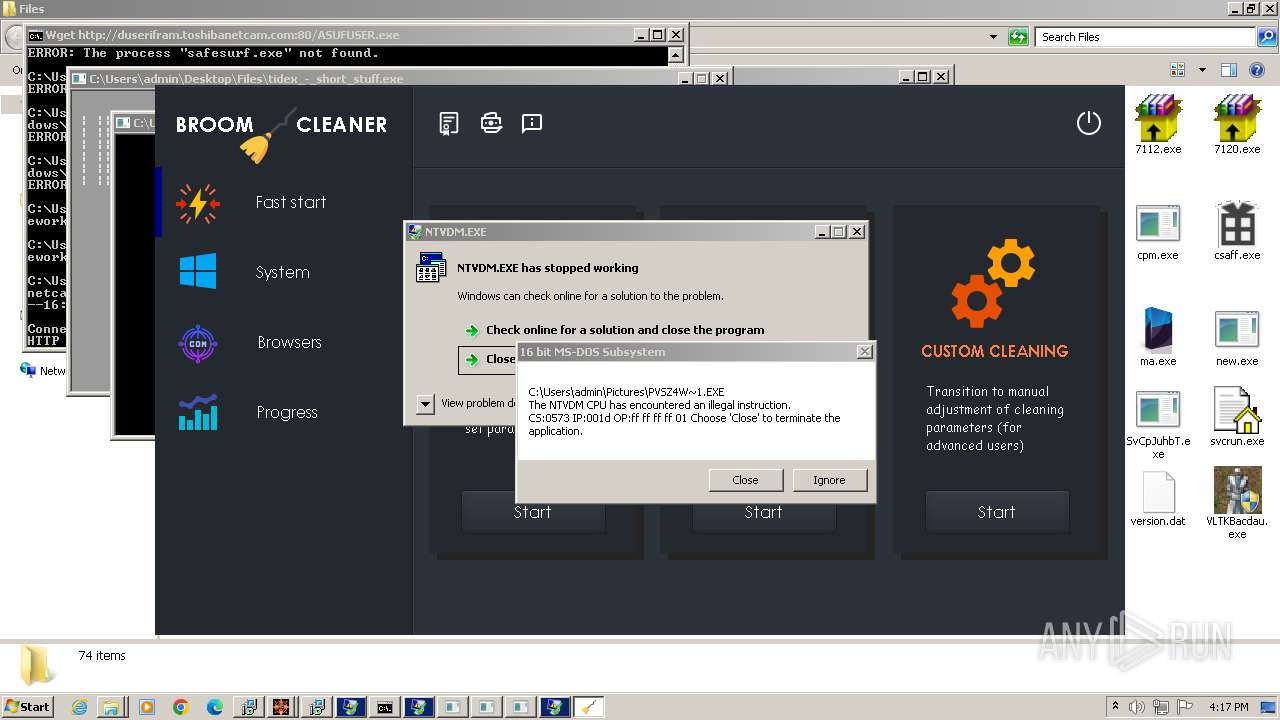Open Windows Media Player from taskbar

pos(147,707)
